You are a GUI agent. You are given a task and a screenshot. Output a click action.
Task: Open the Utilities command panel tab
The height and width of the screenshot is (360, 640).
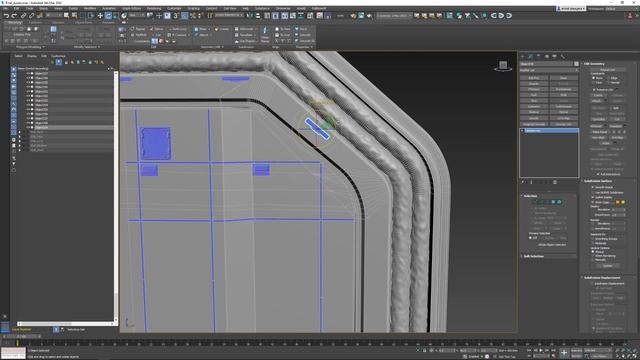(563, 56)
